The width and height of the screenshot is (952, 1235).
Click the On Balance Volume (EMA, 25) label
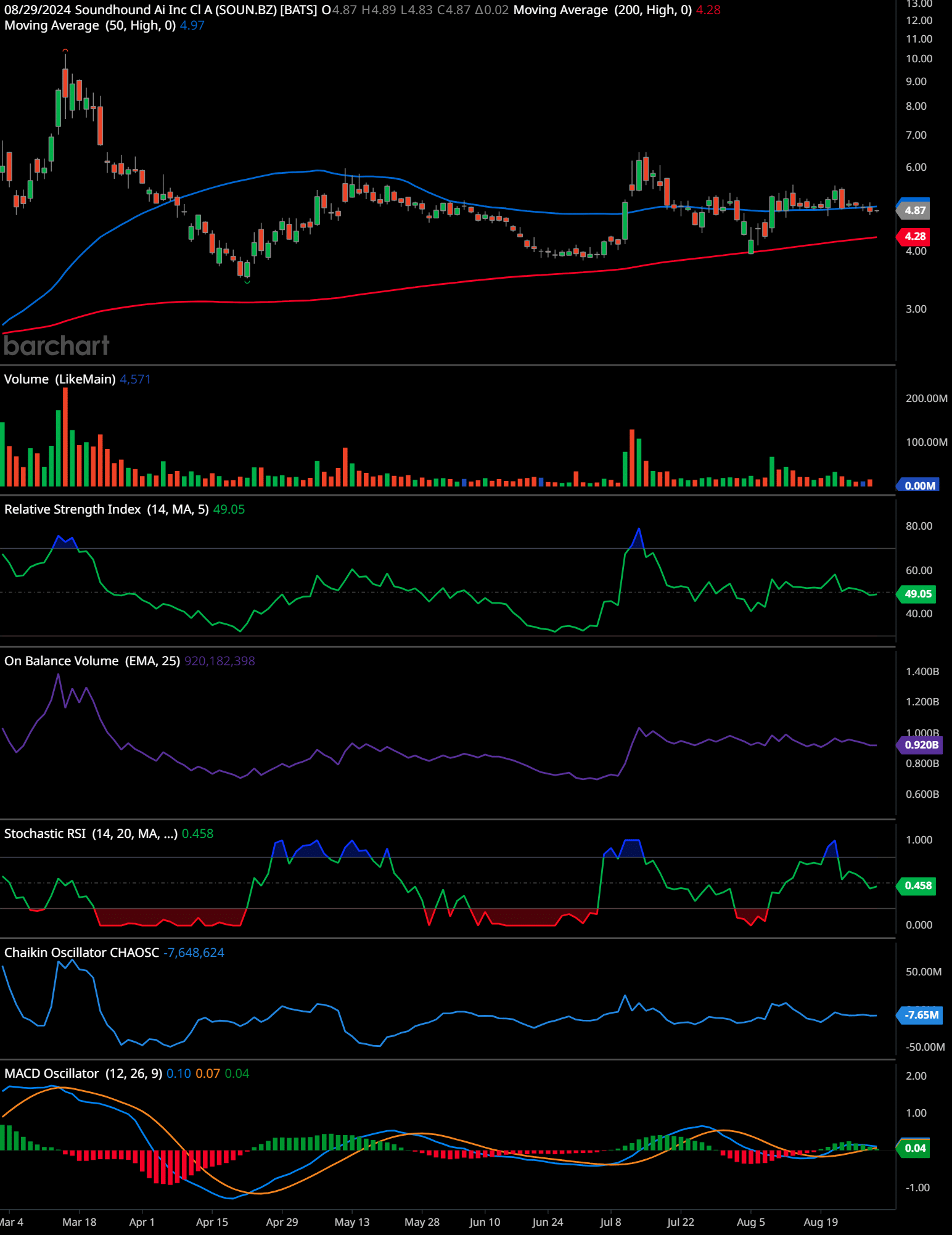[92, 661]
